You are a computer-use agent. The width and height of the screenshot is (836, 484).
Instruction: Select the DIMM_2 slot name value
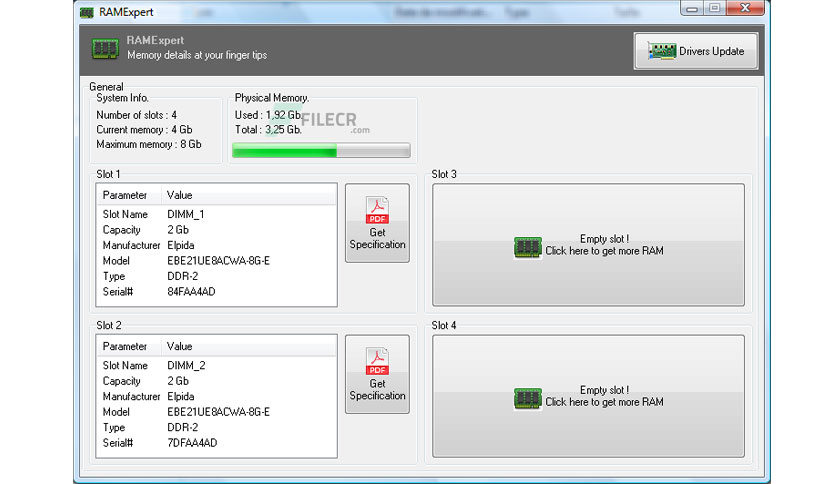186,366
